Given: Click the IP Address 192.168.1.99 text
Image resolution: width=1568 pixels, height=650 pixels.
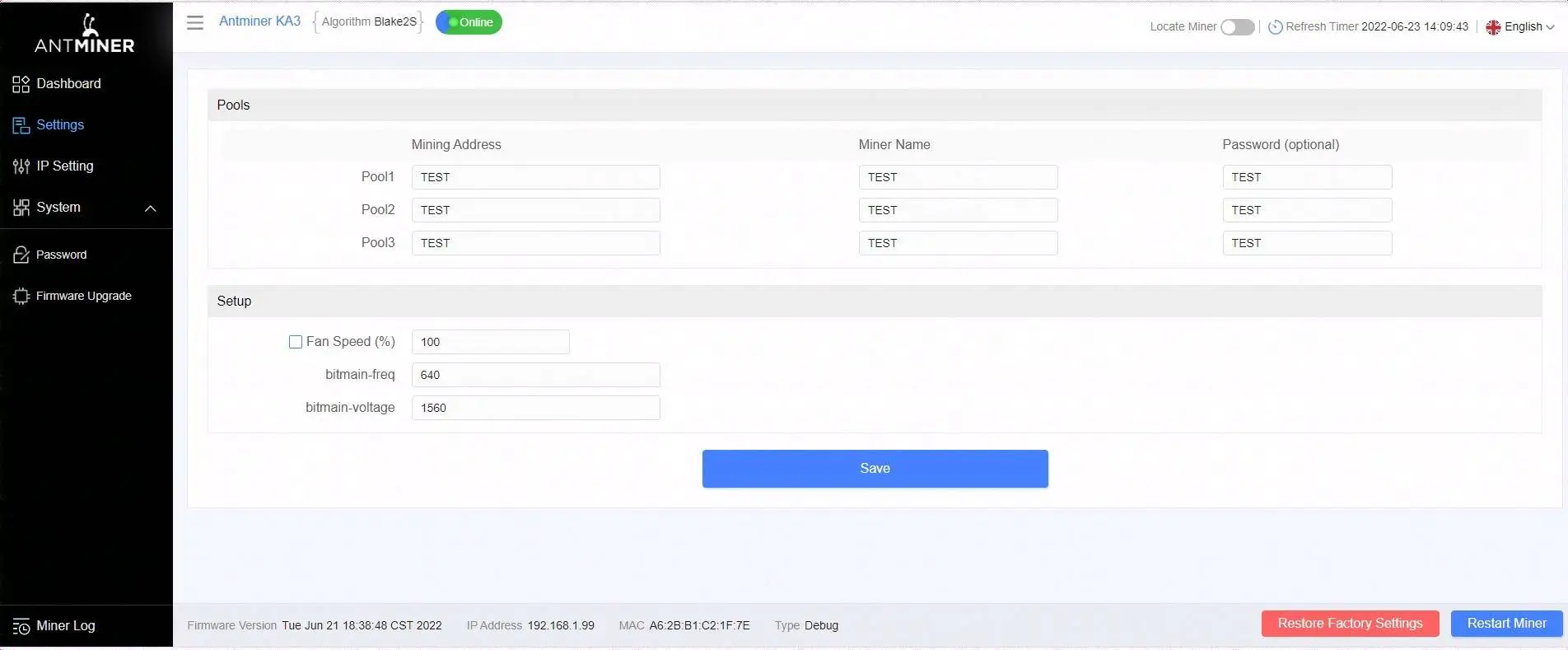Looking at the screenshot, I should click(530, 626).
